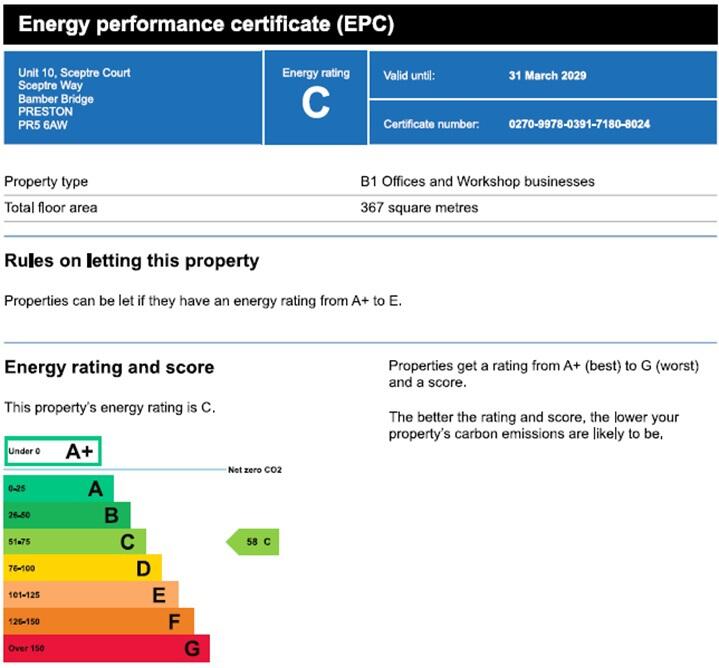Click the 'Under 0 A+' outlined box

tap(53, 451)
